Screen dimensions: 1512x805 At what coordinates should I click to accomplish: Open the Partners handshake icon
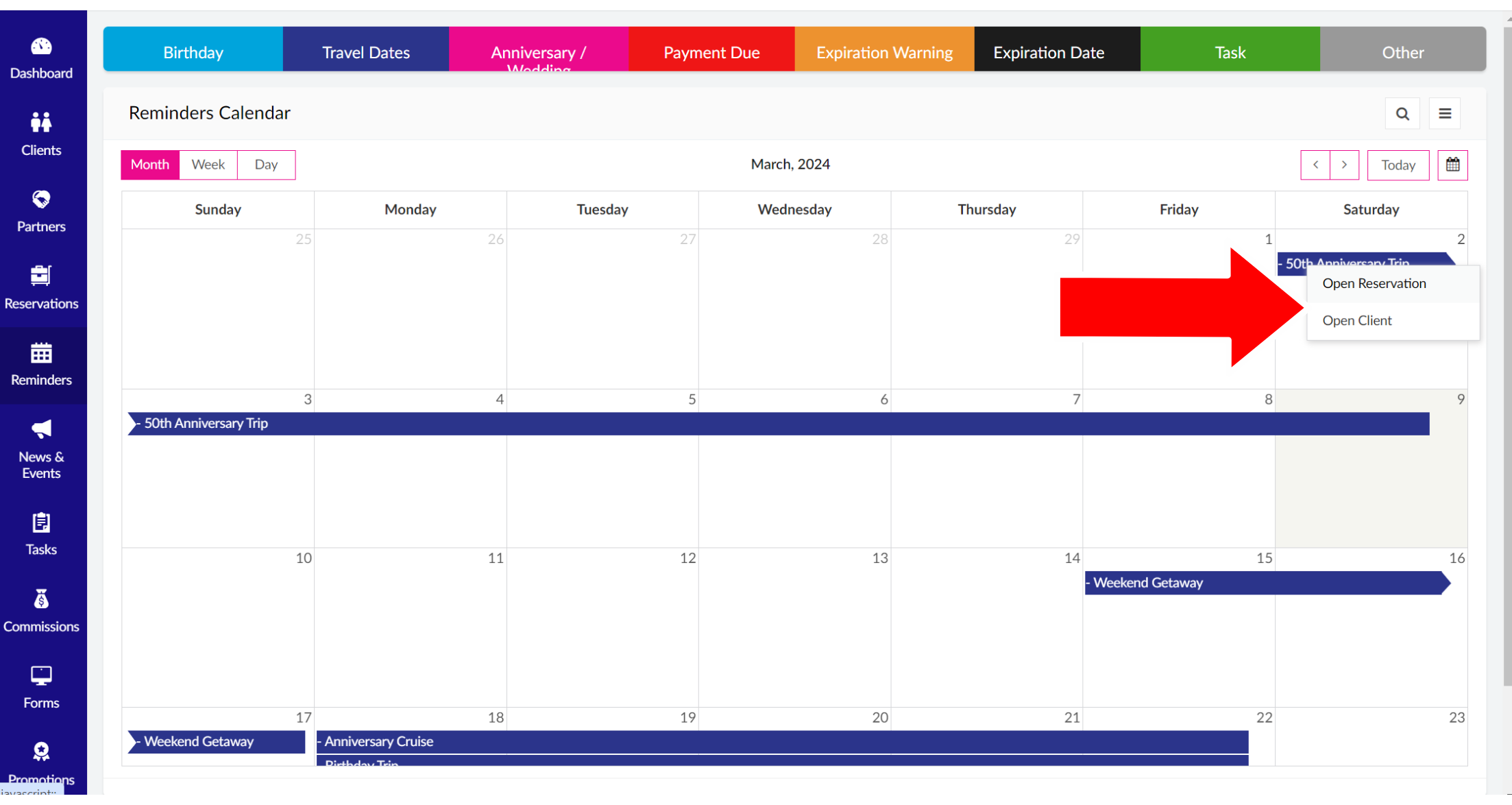(x=41, y=200)
